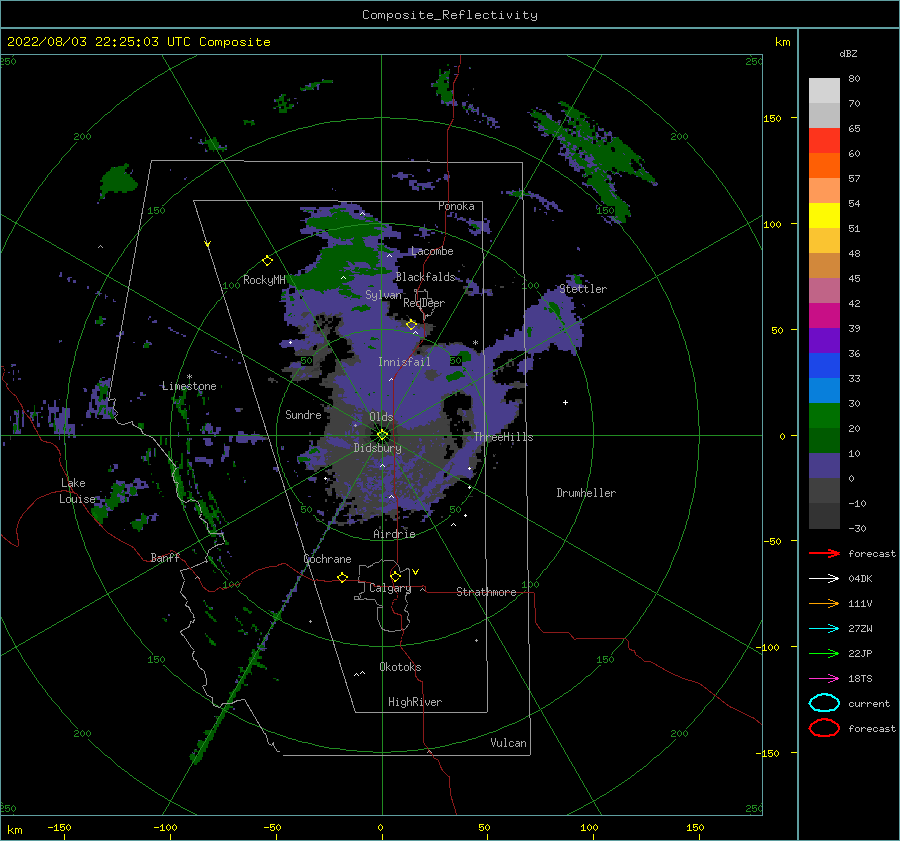Image resolution: width=900 pixels, height=841 pixels.
Task: Click the RockyMH label
Action: (264, 280)
